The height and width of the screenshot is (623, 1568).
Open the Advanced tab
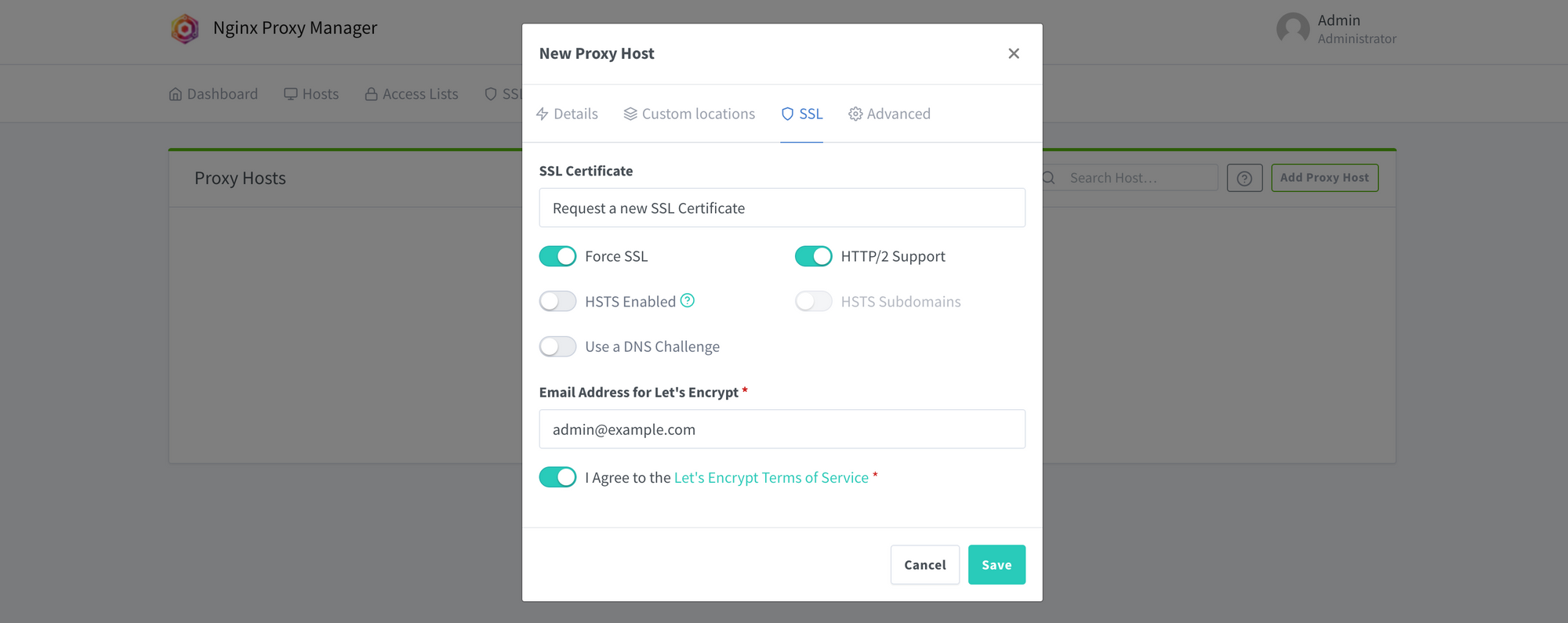(889, 114)
